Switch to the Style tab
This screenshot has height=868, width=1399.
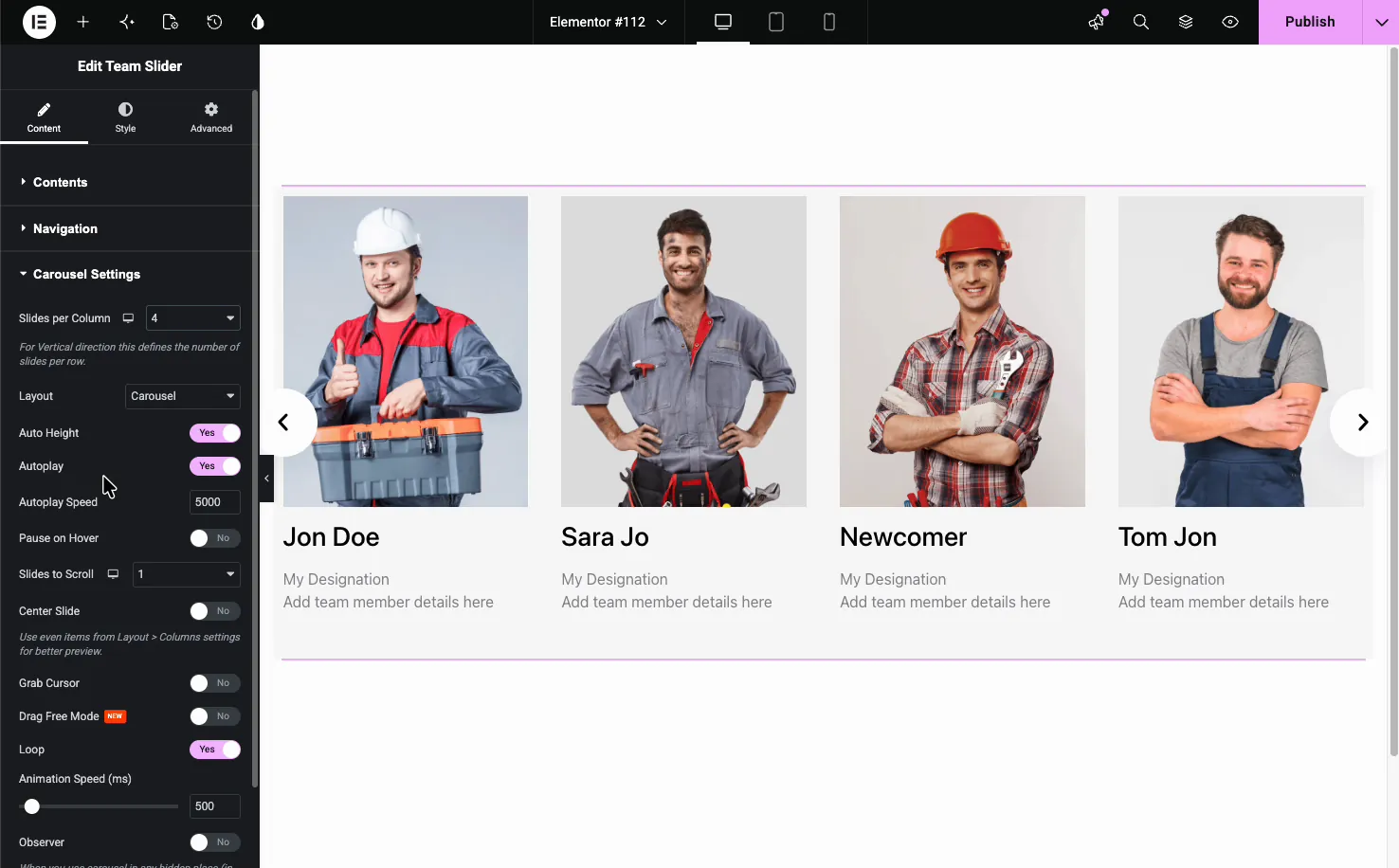click(125, 118)
